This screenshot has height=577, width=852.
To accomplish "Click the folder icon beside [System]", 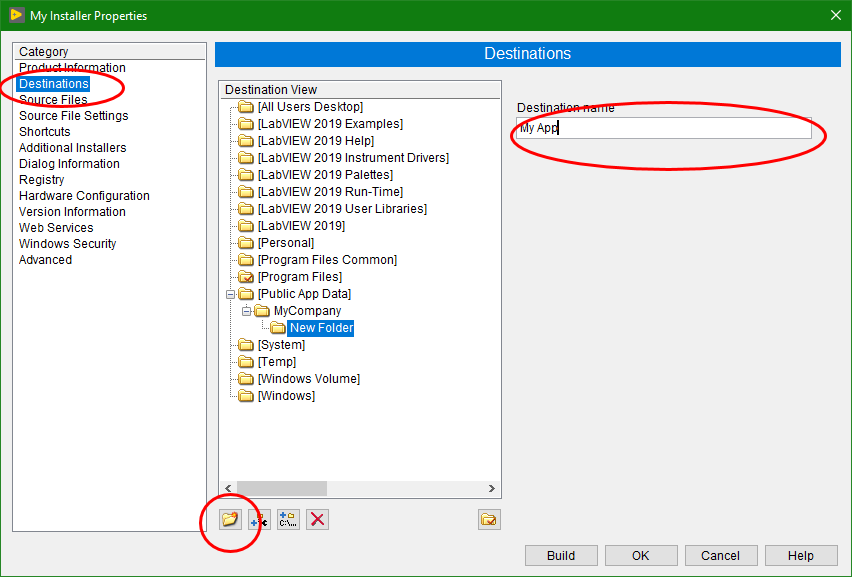I will [x=246, y=344].
